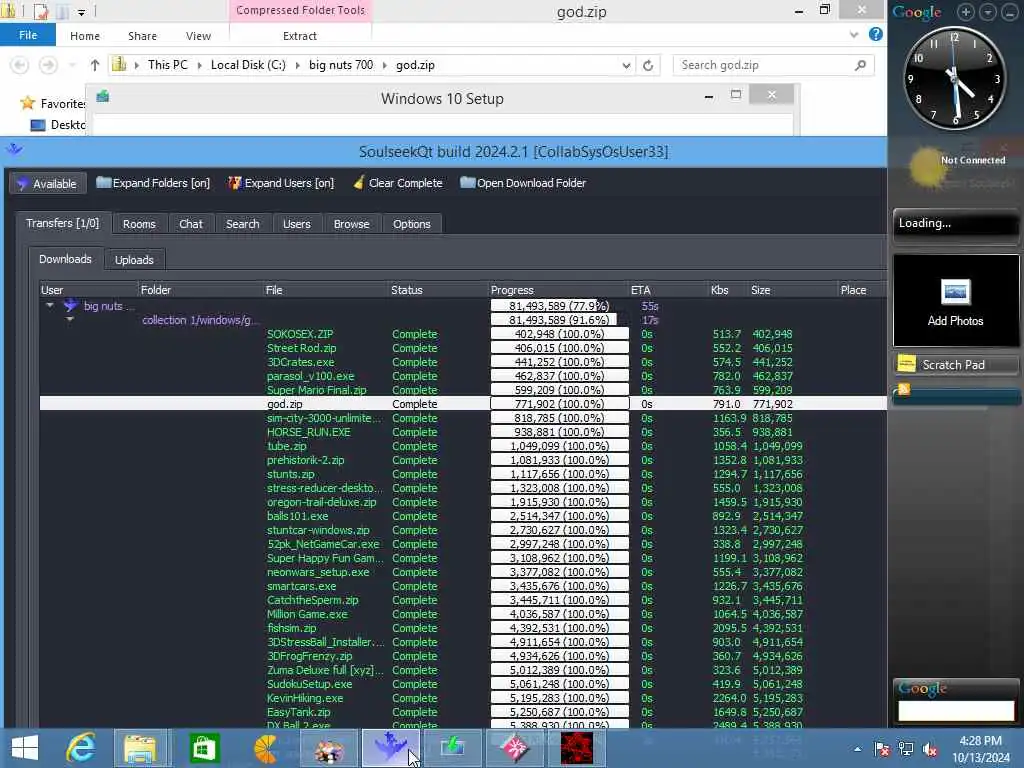Select the god.zip download row
Viewport: 1024px width, 768px height.
[463, 404]
